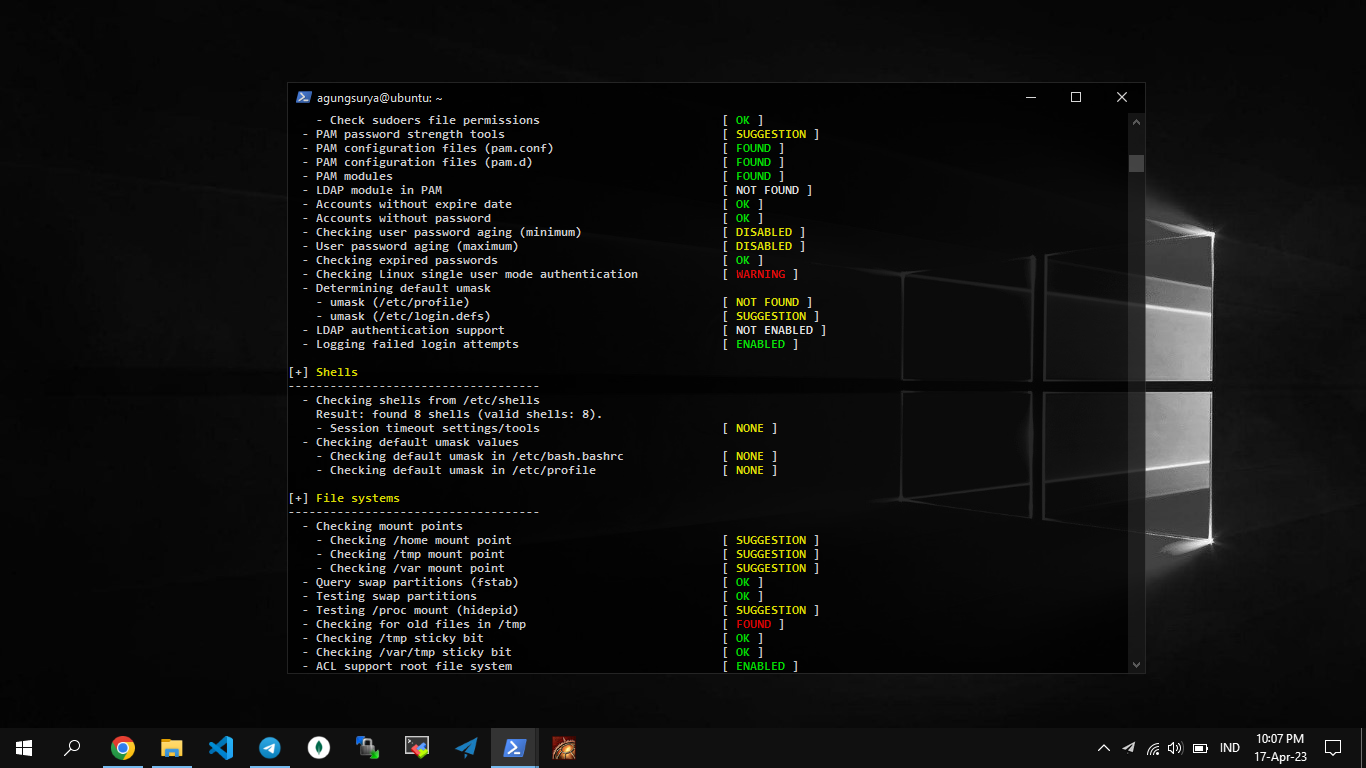
Task: Open the padlock network app in the taskbar
Action: 368,747
